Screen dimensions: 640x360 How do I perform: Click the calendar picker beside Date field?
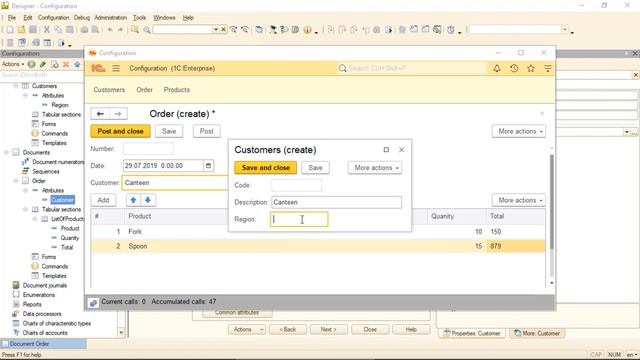coord(209,166)
